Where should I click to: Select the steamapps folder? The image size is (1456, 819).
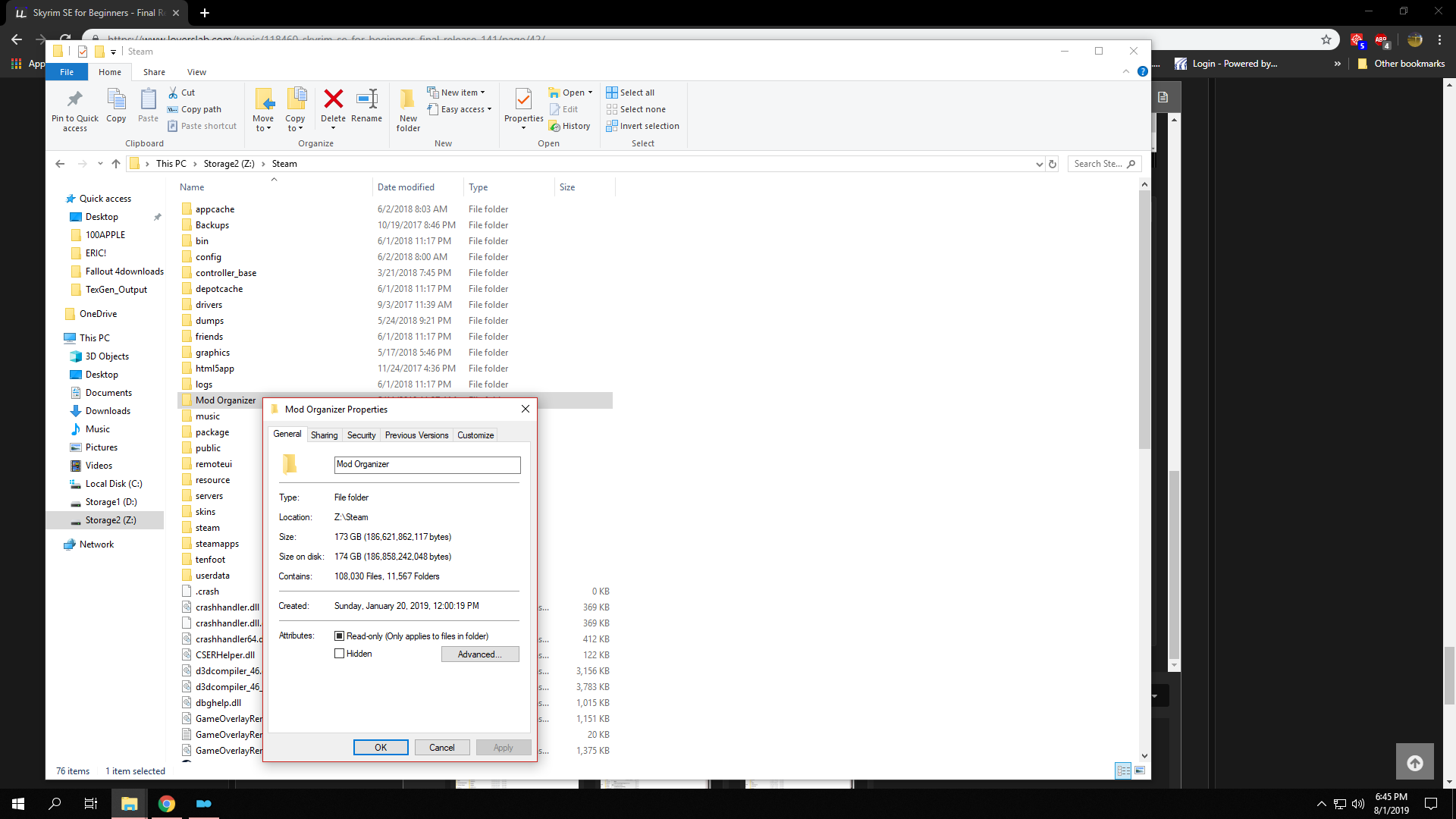pyautogui.click(x=217, y=544)
